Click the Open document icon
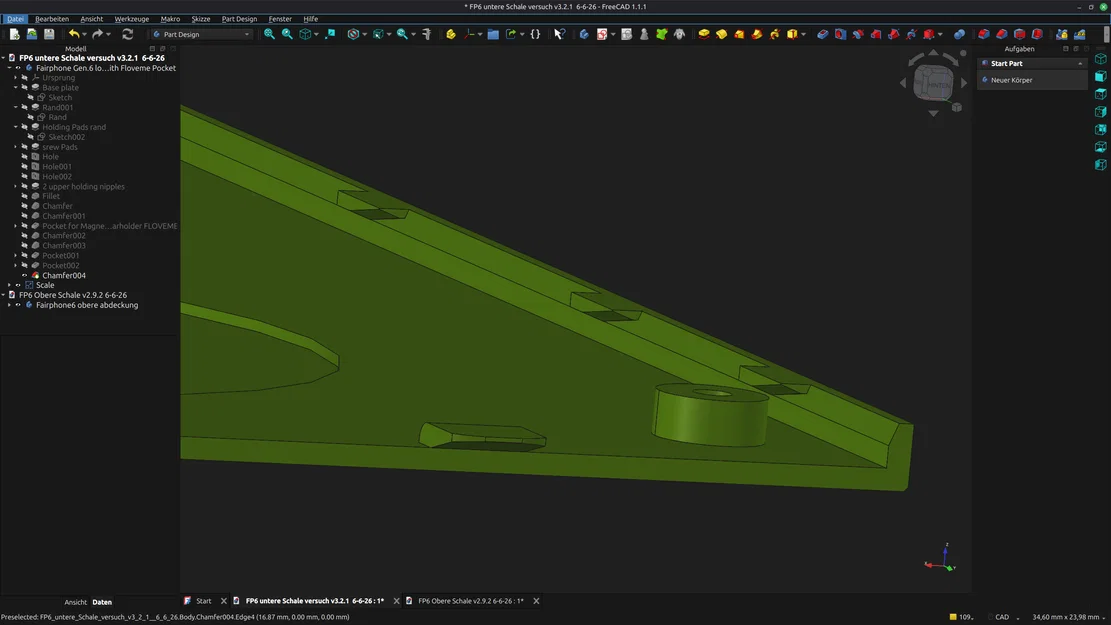This screenshot has height=625, width=1111. pyautogui.click(x=32, y=34)
